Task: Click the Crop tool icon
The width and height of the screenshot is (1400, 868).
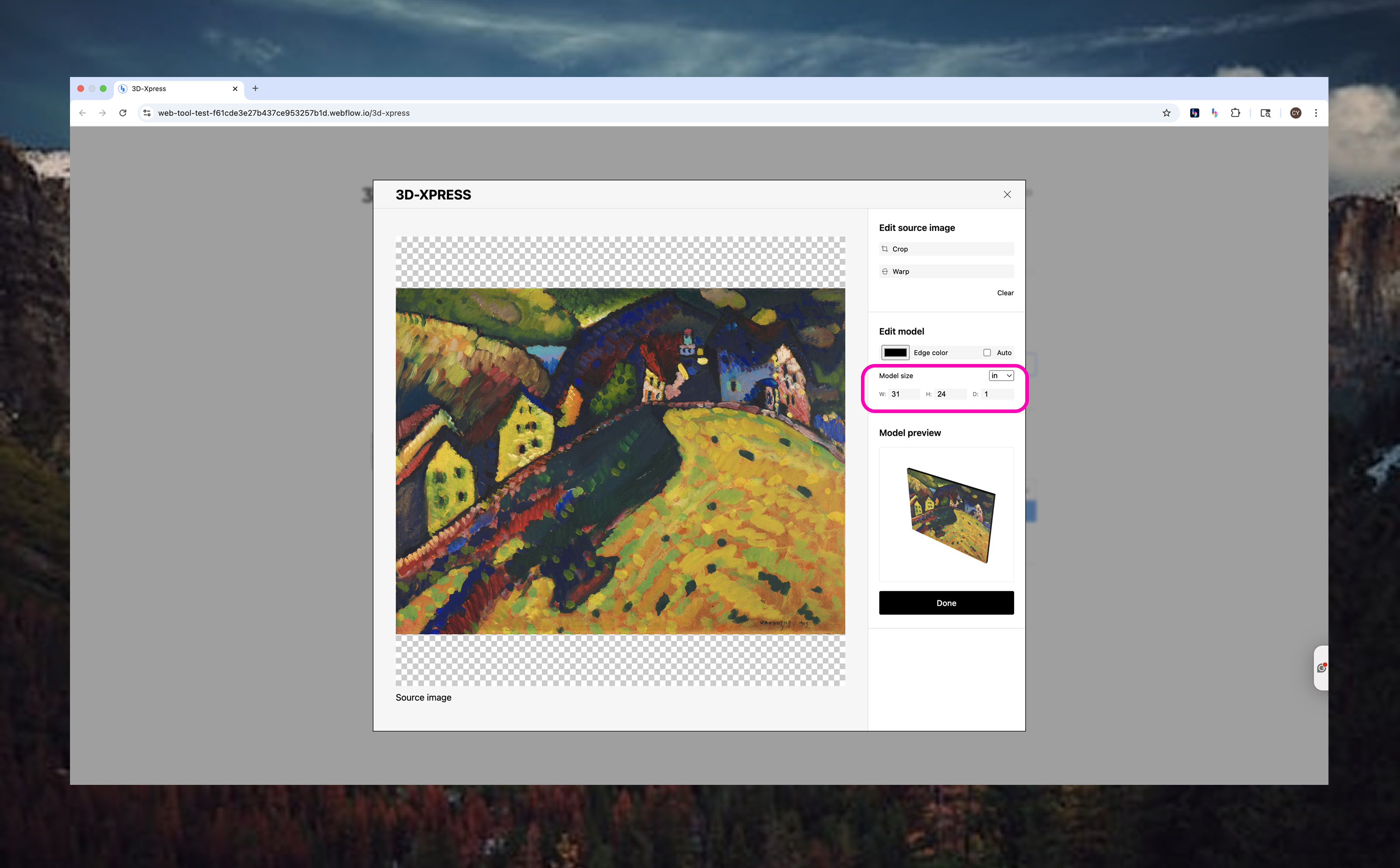Action: coord(885,248)
